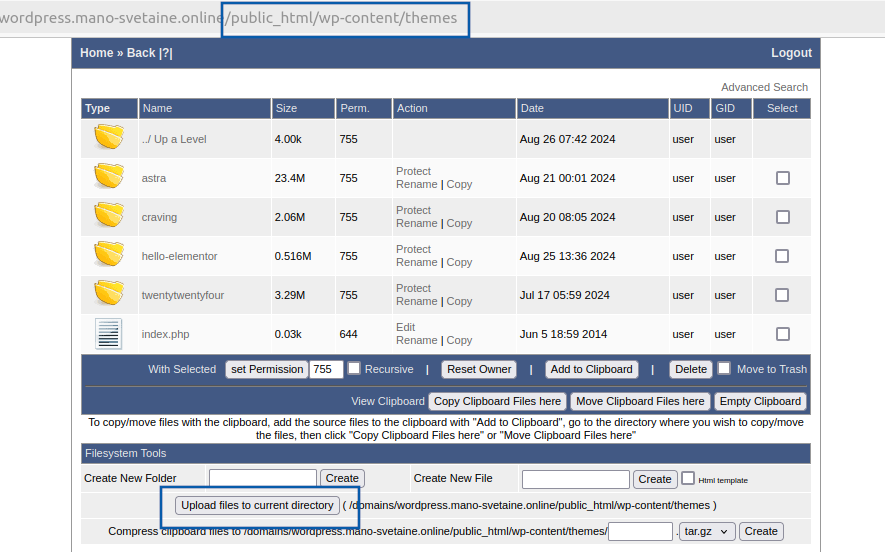Click Copy for hello-elementor
This screenshot has width=885, height=552.
pyautogui.click(x=459, y=262)
